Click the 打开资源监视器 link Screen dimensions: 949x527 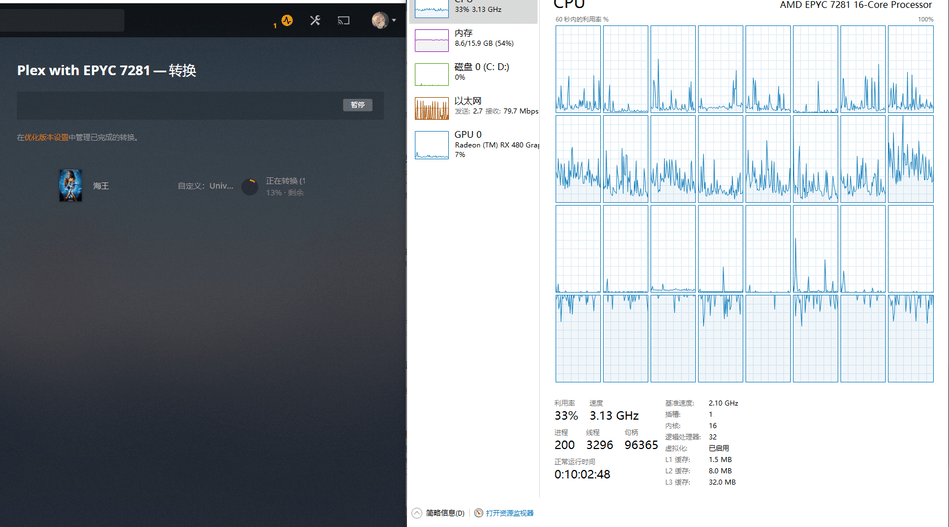pyautogui.click(x=510, y=513)
